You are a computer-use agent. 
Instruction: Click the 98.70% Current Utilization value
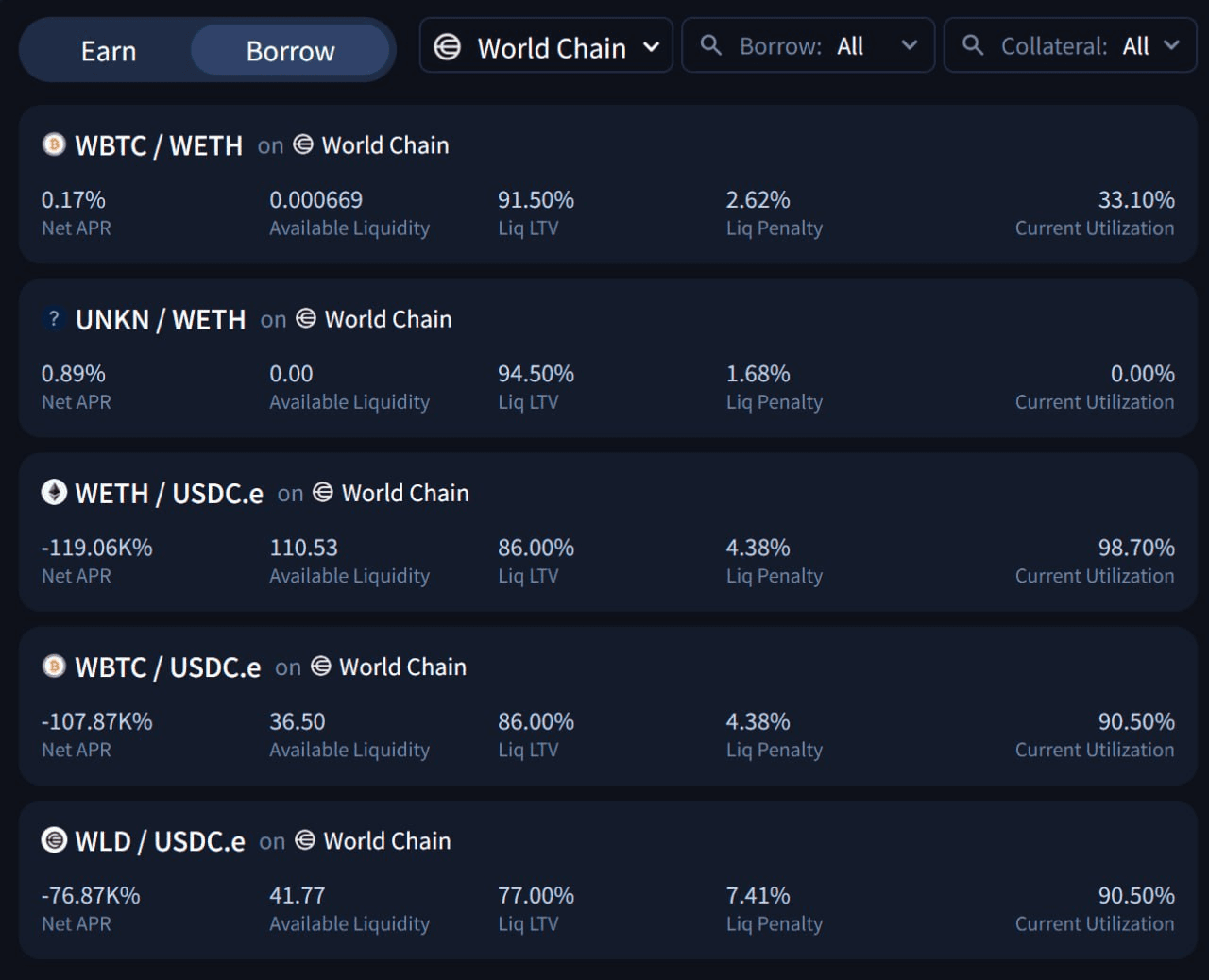(x=1136, y=548)
